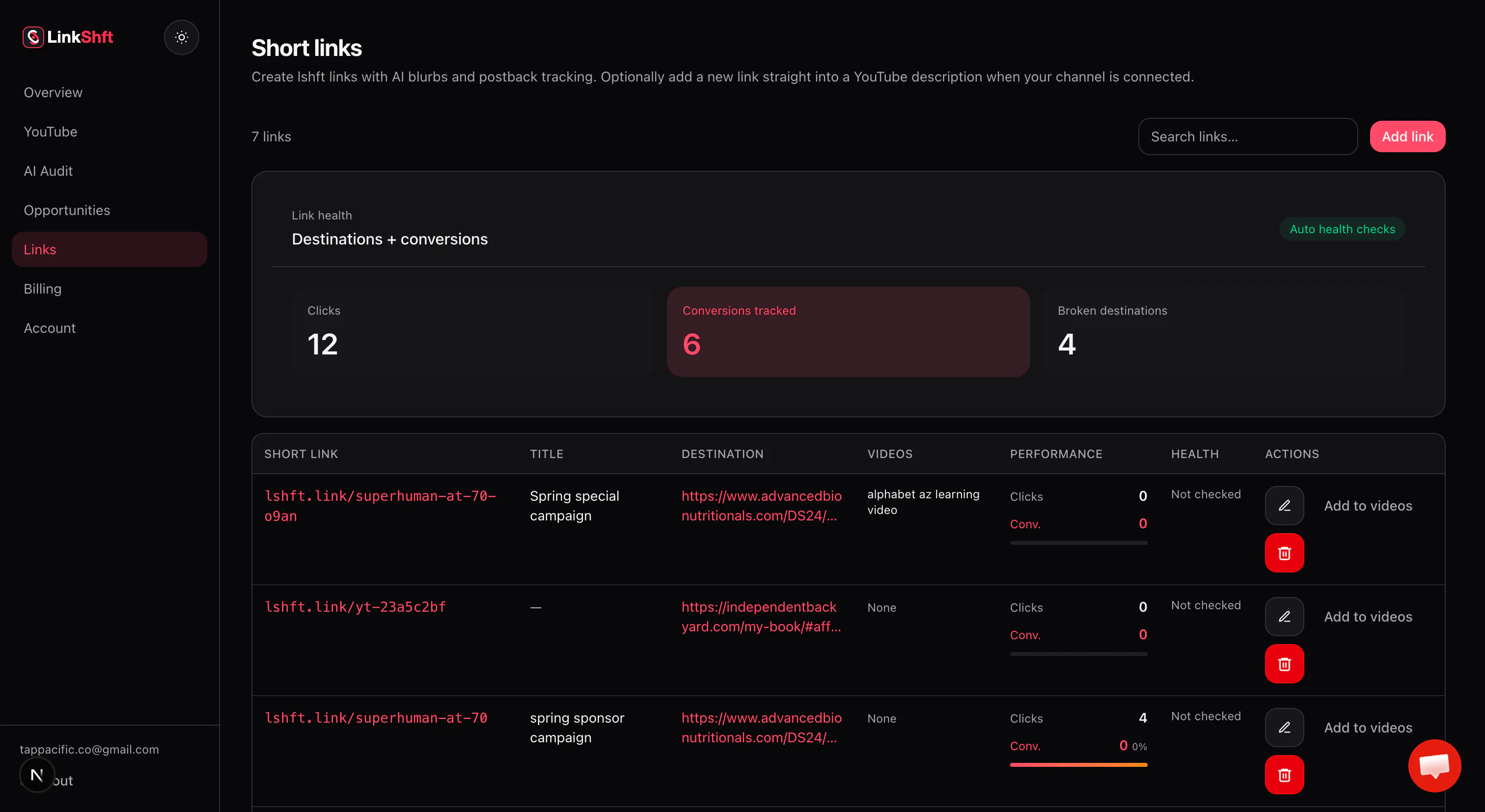Screen dimensions: 1485x812
Task: Click the VIDEOS column header
Action: 890,454
